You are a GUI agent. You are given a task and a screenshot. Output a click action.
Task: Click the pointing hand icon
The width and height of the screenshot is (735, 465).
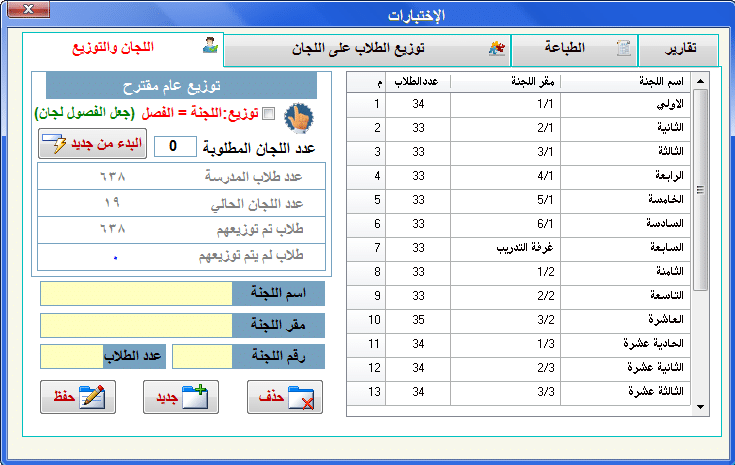click(299, 118)
